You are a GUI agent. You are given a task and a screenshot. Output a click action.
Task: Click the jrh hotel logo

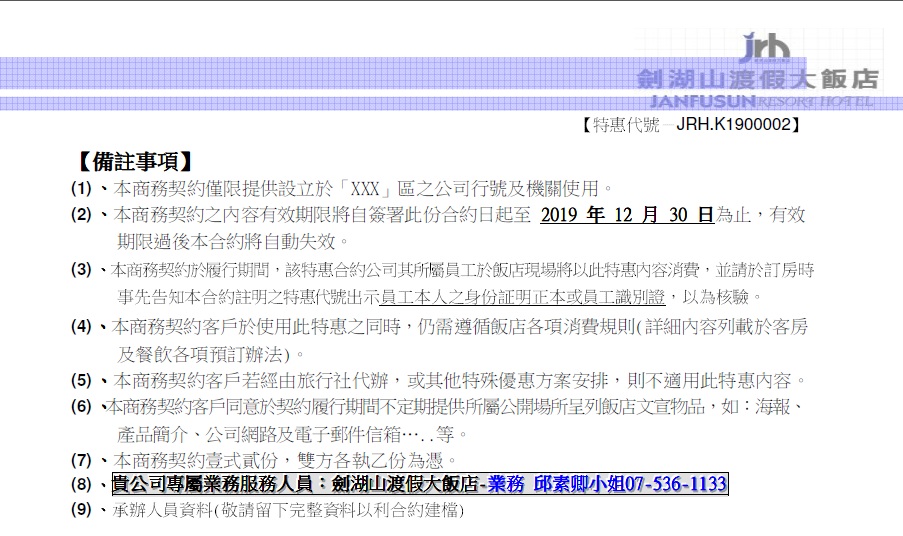tap(765, 47)
